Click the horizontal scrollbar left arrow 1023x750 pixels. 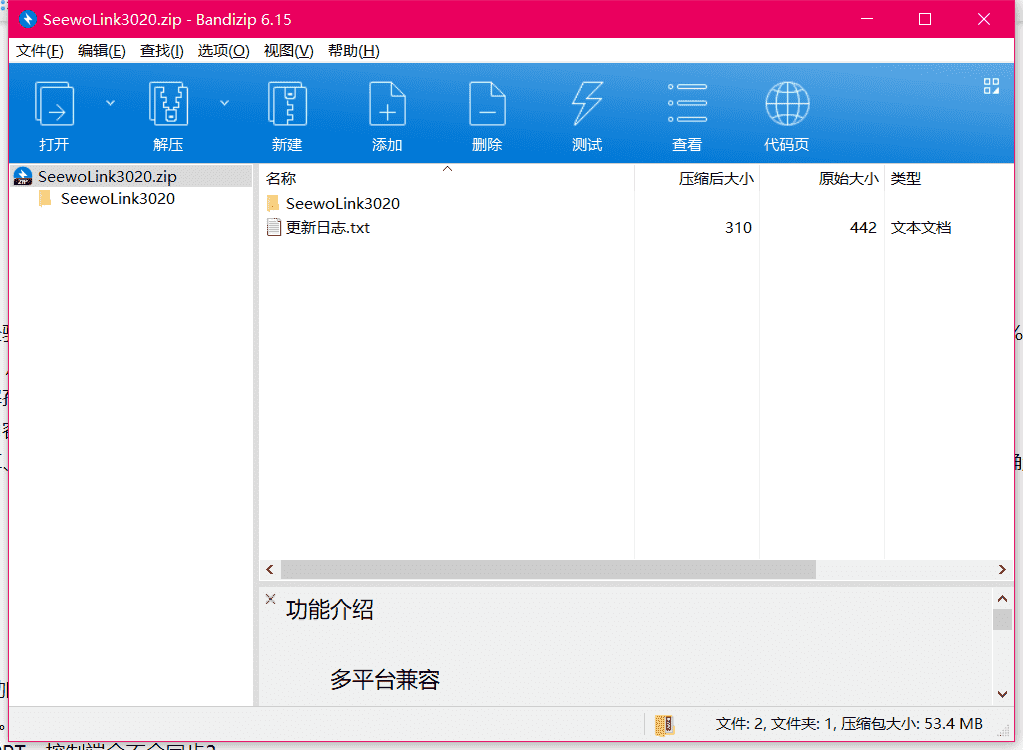tap(270, 569)
